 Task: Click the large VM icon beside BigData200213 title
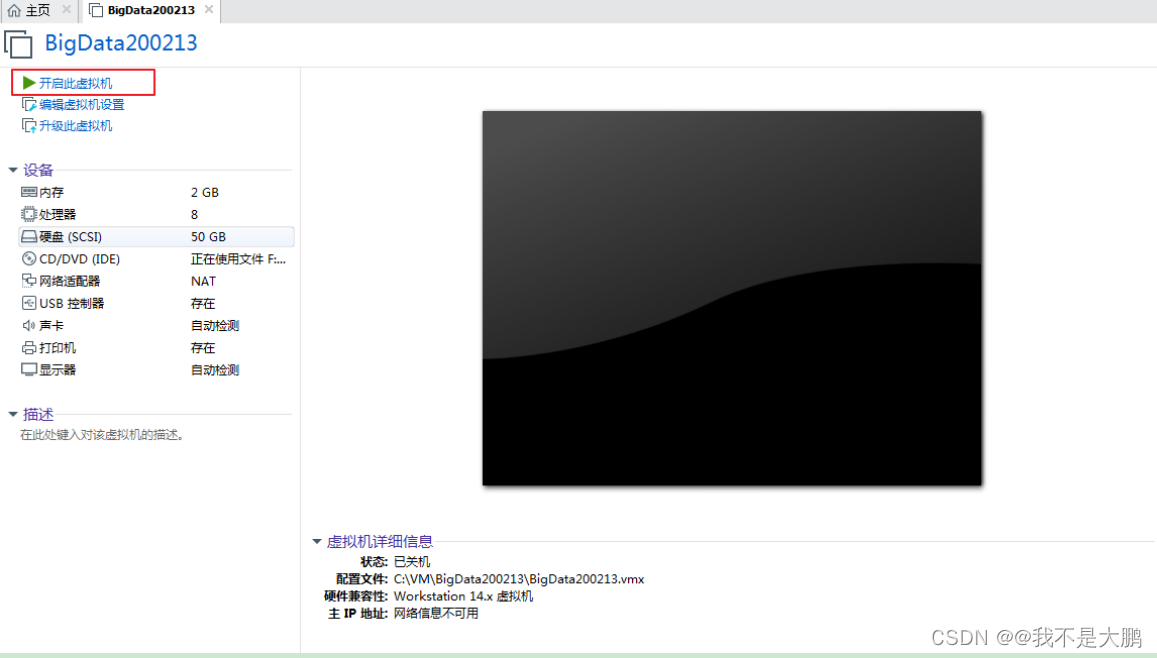tap(18, 44)
